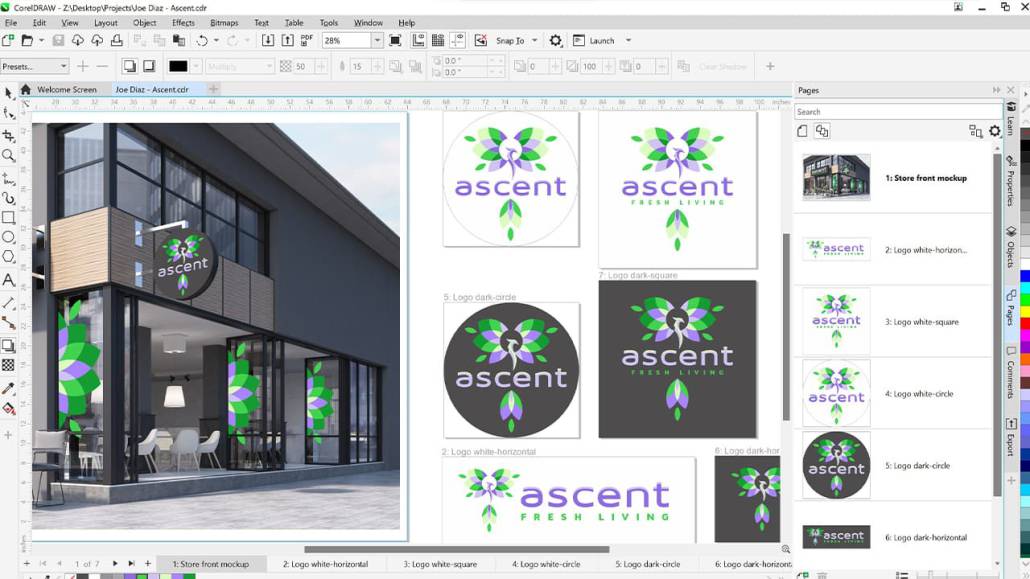Image resolution: width=1030 pixels, height=579 pixels.
Task: Choose the Rectangle tool
Action: [10, 217]
